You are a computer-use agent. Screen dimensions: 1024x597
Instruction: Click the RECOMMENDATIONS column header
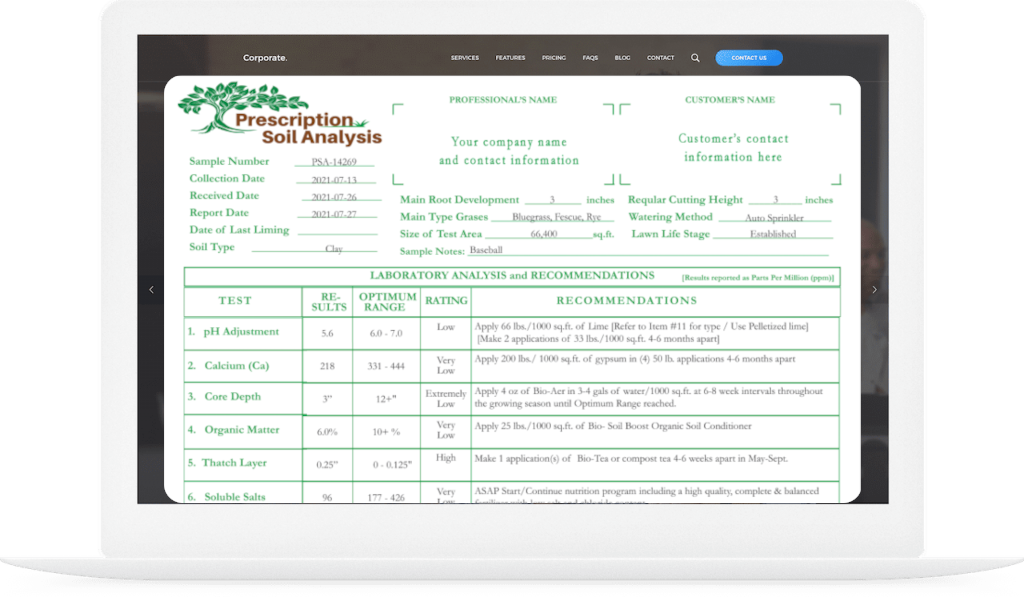coord(627,300)
